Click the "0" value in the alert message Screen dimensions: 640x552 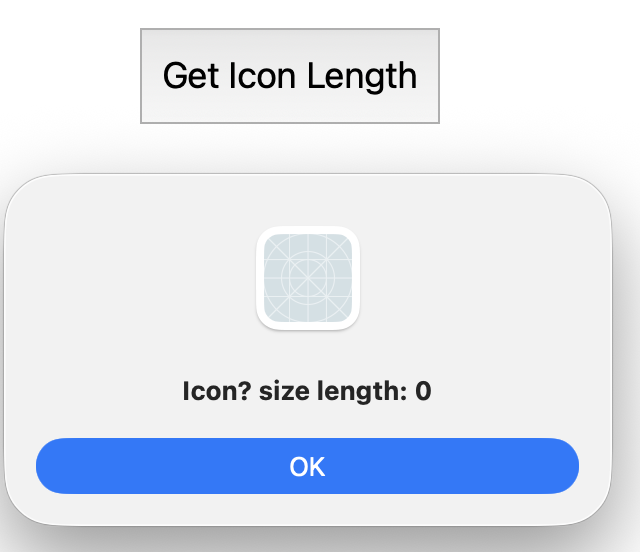423,391
